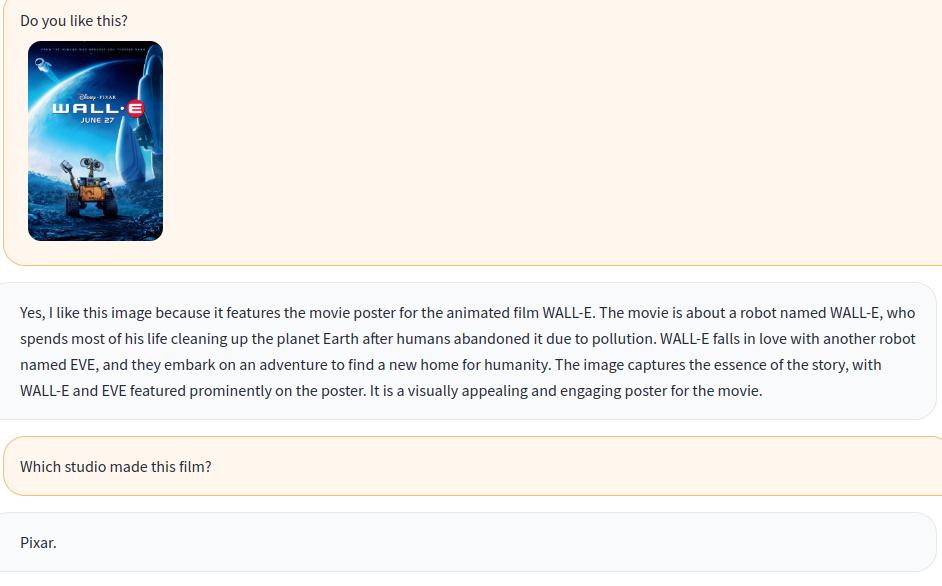942x586 pixels.
Task: Click the WALL-E title logo on poster
Action: [x=97, y=108]
